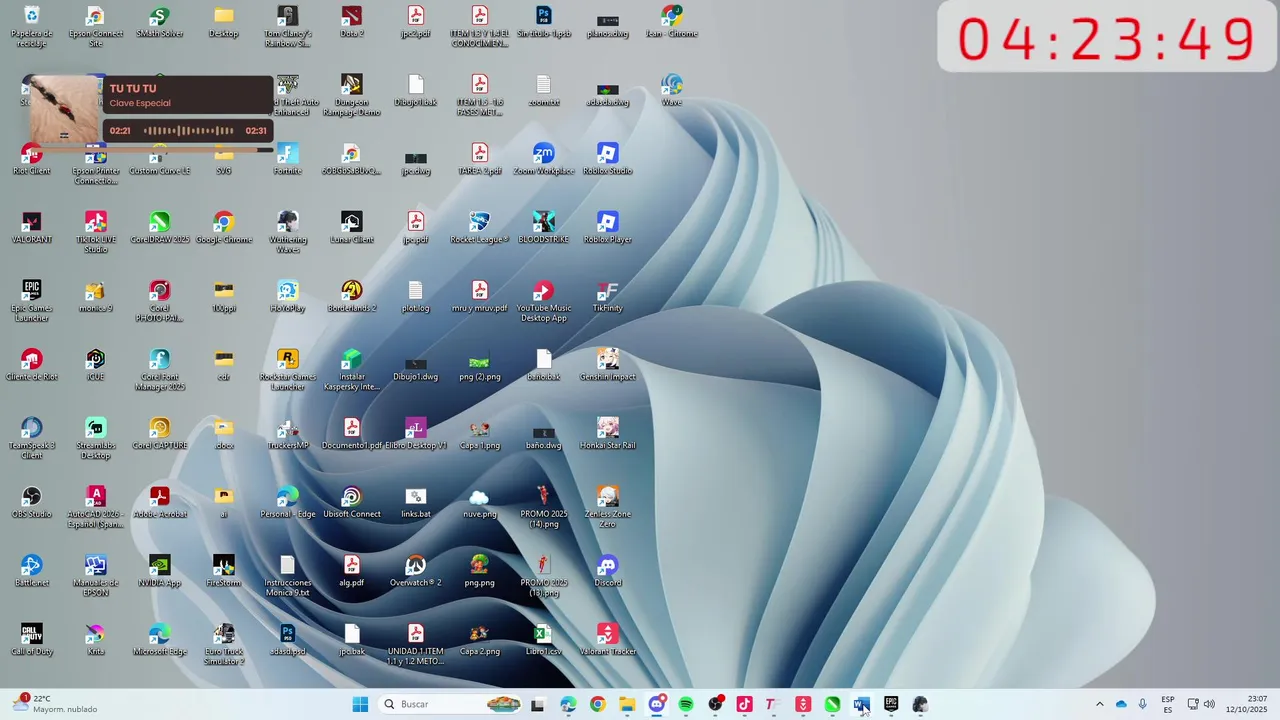
Task: Select the Honkai Star Rail shortcut
Action: (x=608, y=434)
